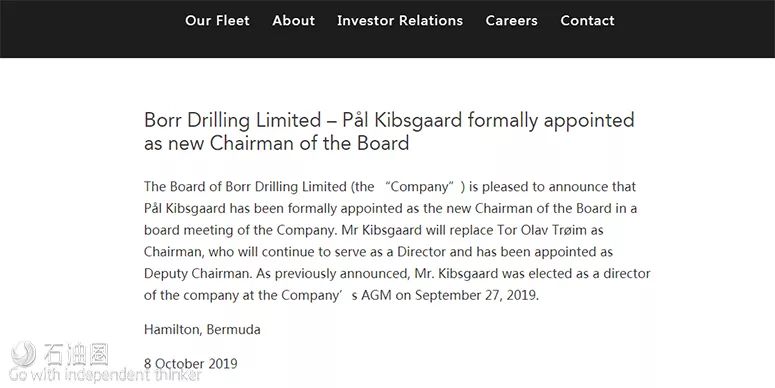Click the watermark logo icon at bottom left
Screen dimensions: 775x388
pos(23,354)
